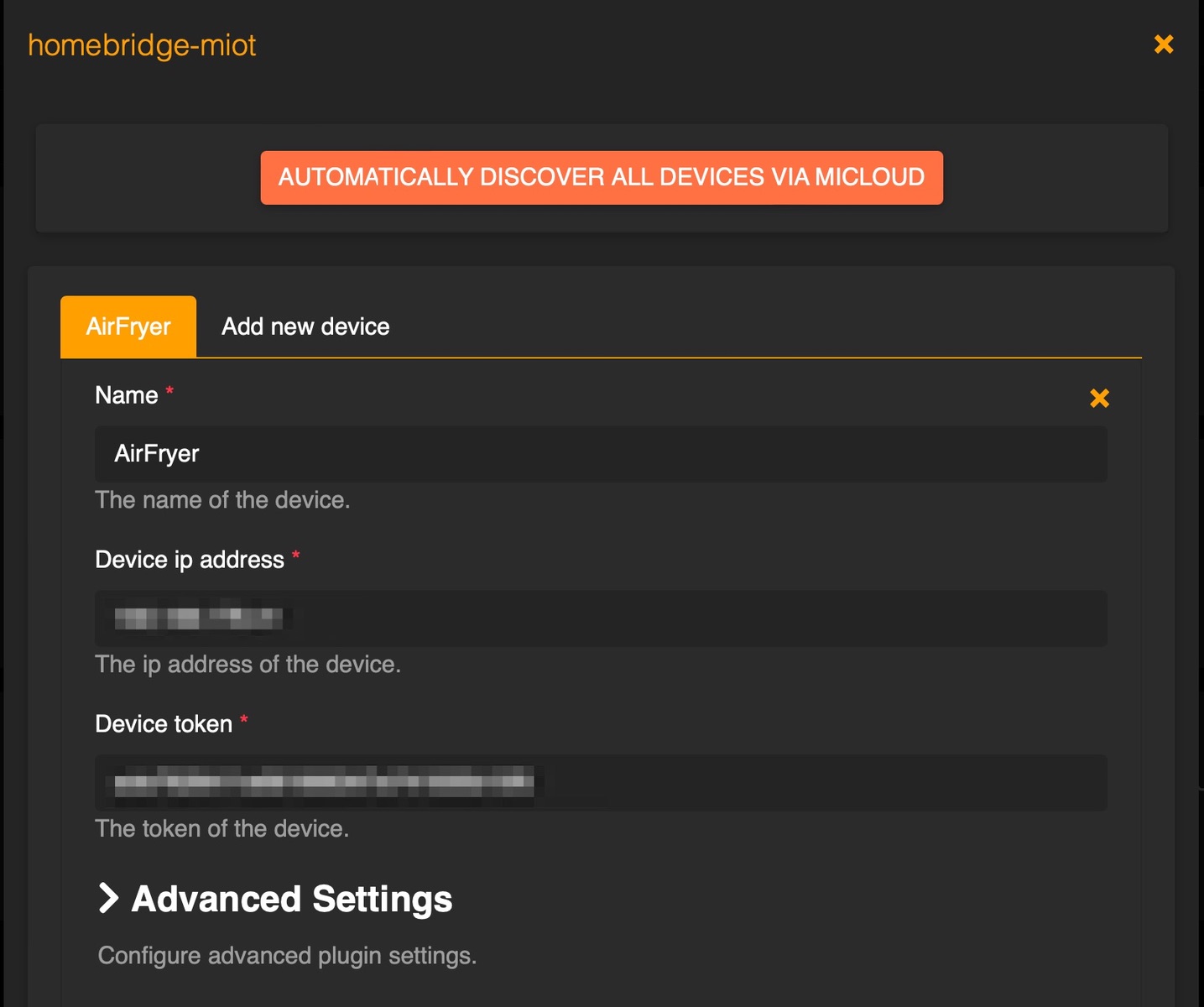Click "The name of the device." hint

pyautogui.click(x=222, y=500)
